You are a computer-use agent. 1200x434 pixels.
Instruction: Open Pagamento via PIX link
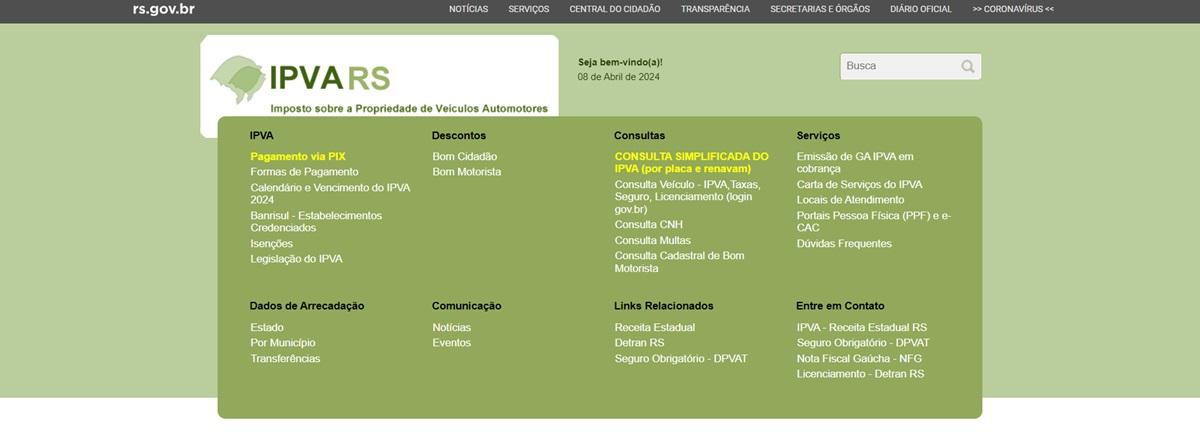click(297, 157)
